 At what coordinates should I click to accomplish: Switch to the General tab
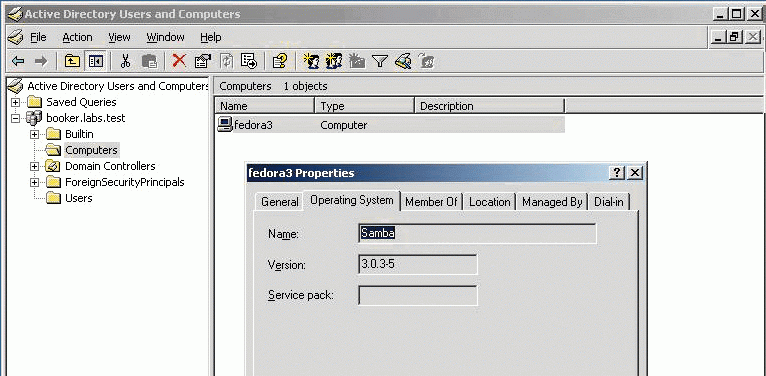[x=279, y=202]
